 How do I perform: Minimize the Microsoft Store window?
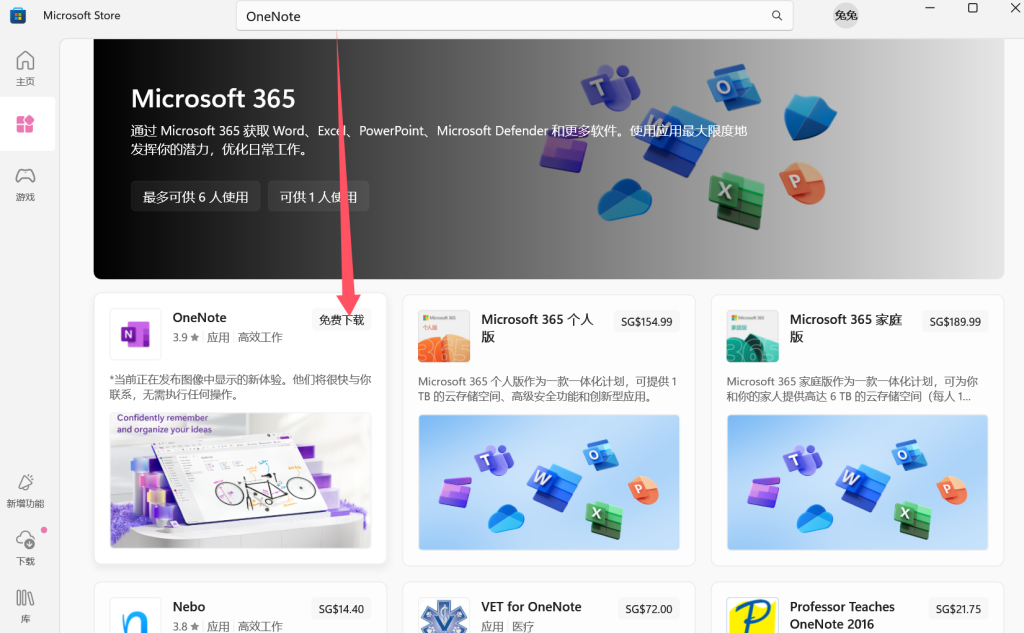930,8
